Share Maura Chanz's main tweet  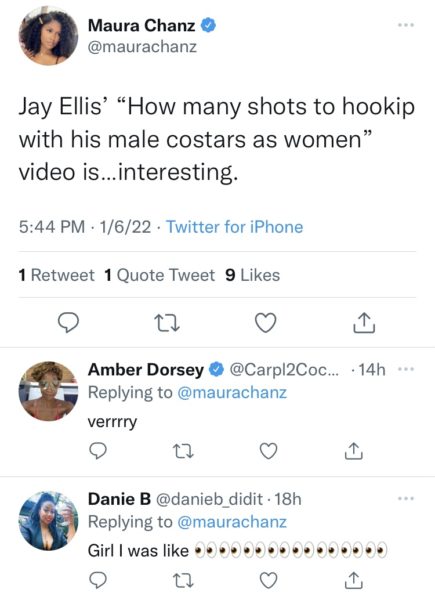pos(364,323)
